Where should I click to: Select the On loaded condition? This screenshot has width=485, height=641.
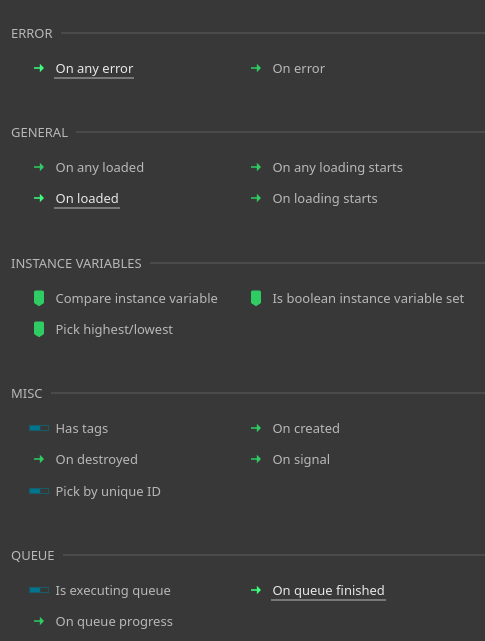point(87,199)
